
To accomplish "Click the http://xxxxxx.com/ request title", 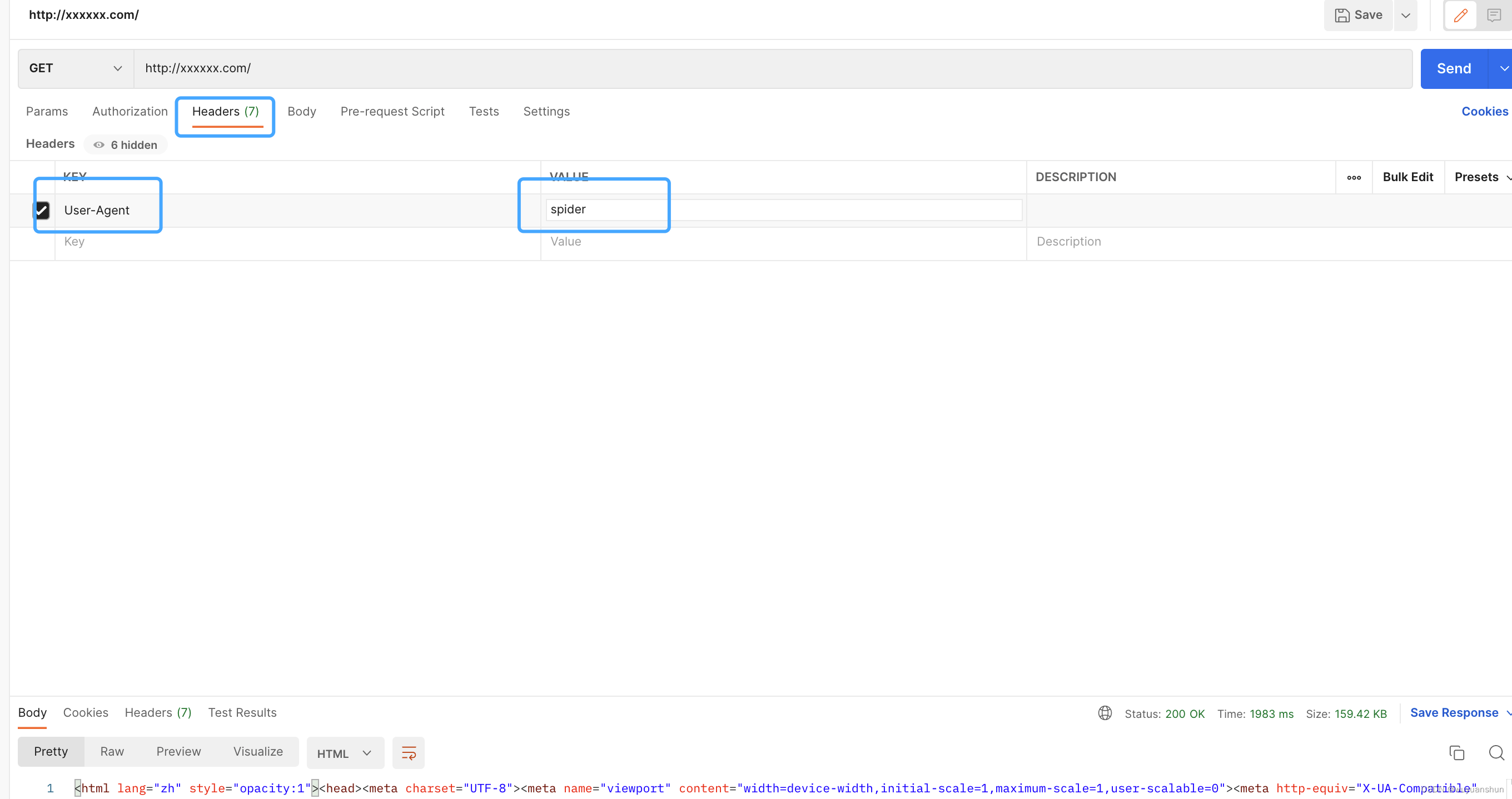I will 84,14.
